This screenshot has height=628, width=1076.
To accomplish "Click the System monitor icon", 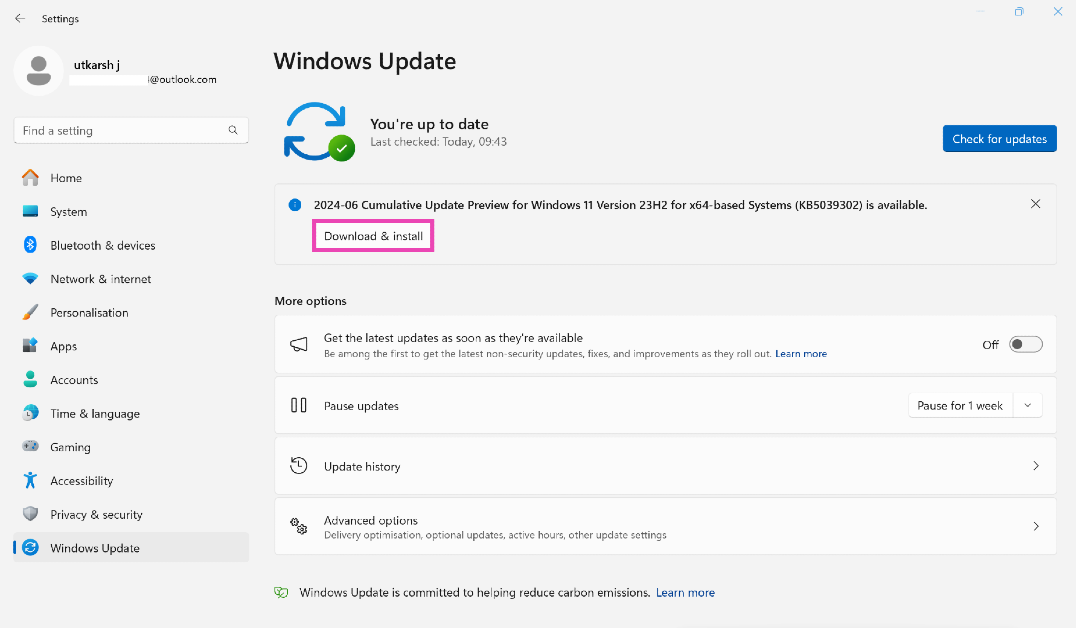I will pyautogui.click(x=30, y=211).
